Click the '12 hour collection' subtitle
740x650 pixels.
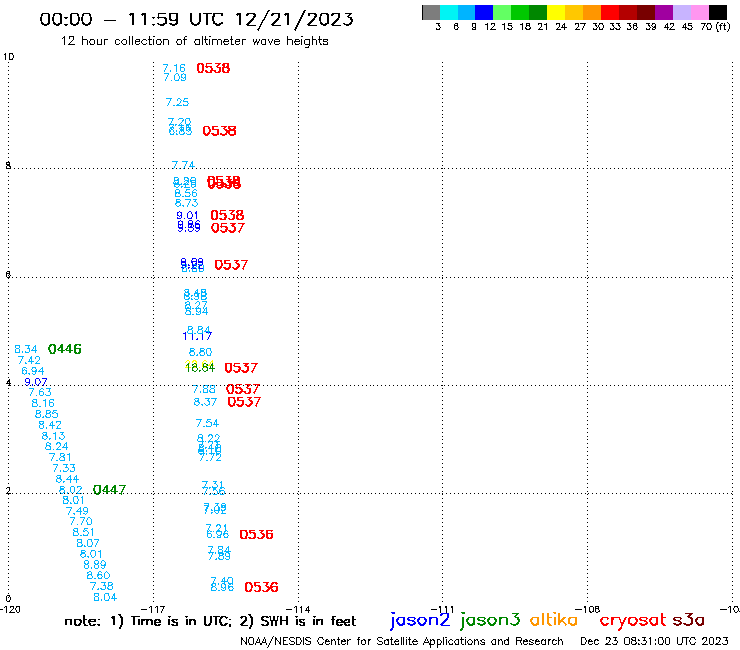194,41
